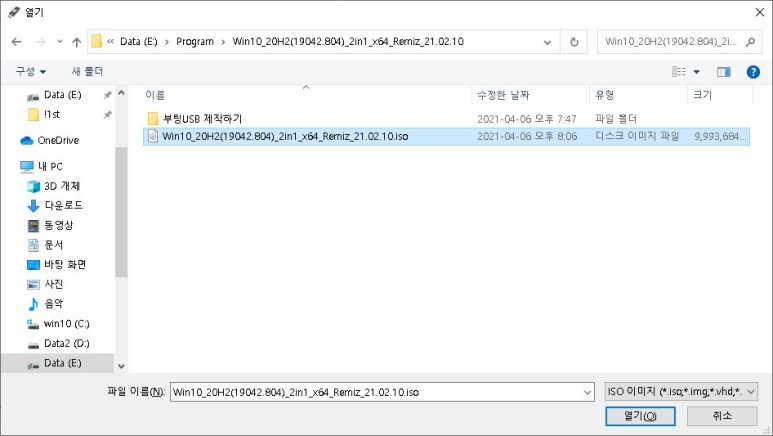Image resolution: width=773 pixels, height=436 pixels.
Task: Click Program in the address breadcrumb
Action: [x=195, y=42]
